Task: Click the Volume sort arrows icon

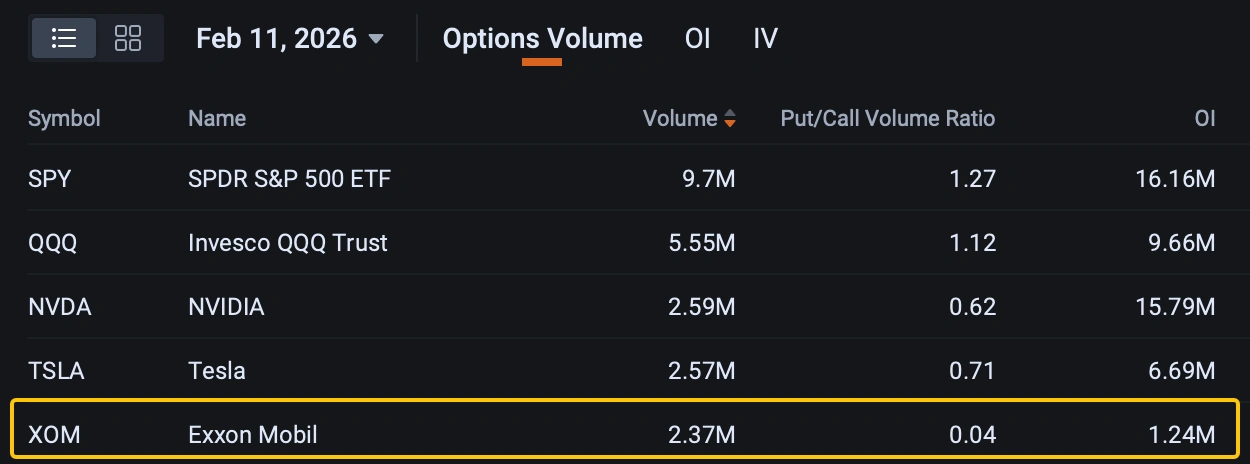Action: coord(730,118)
